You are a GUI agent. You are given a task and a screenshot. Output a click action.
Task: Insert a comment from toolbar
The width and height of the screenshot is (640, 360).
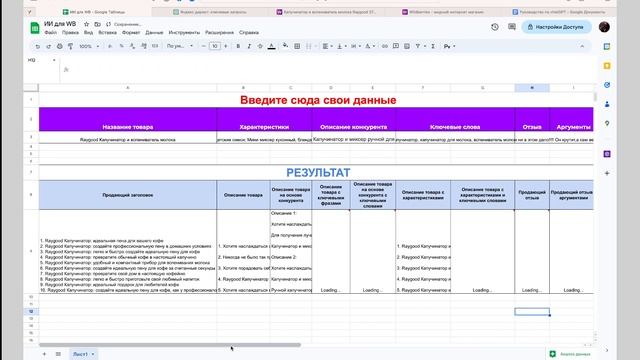(396, 46)
